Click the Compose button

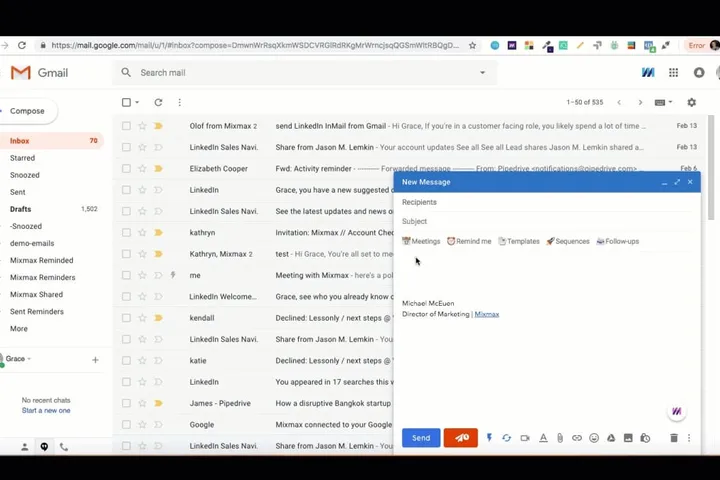pos(28,111)
